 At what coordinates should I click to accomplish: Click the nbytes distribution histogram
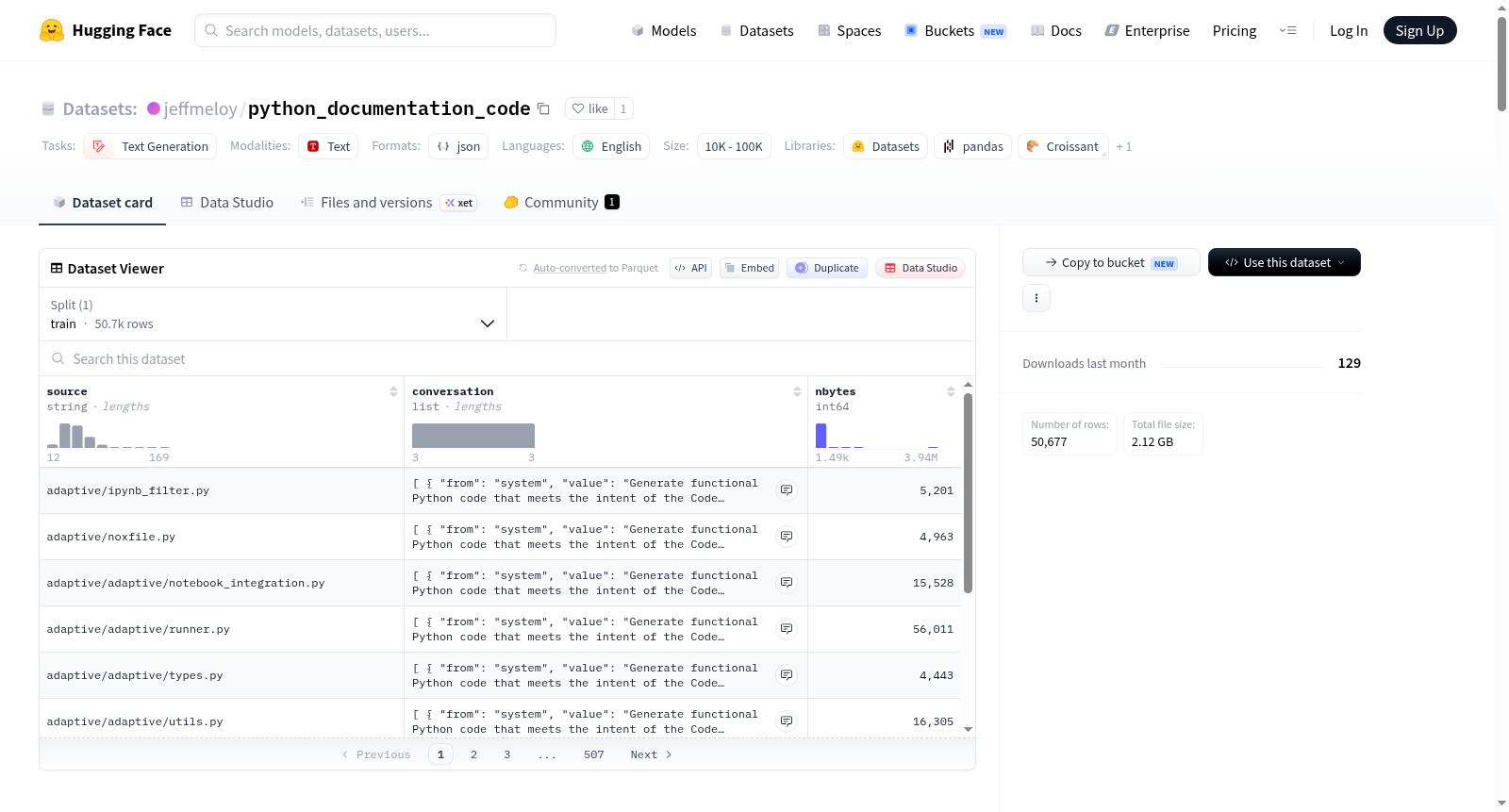click(x=877, y=435)
